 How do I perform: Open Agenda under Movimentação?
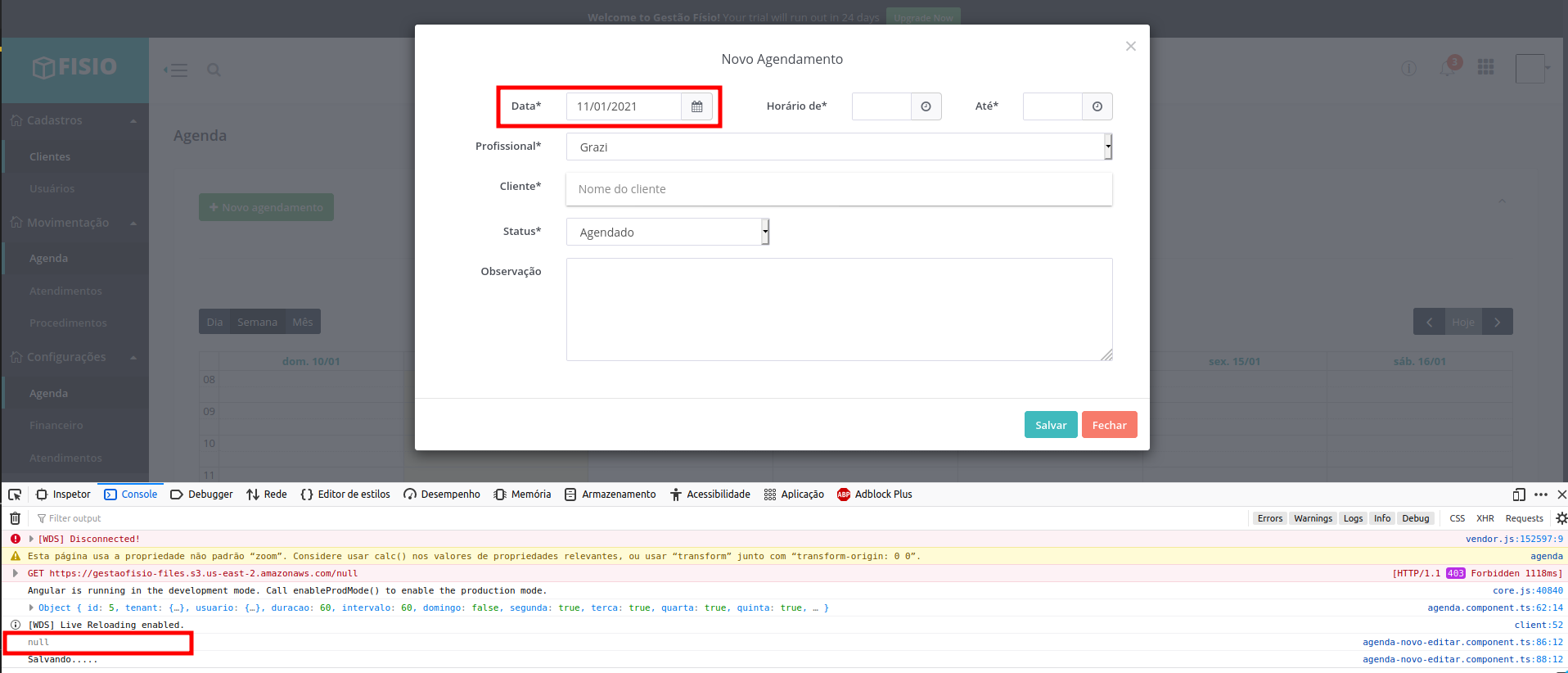tap(48, 258)
